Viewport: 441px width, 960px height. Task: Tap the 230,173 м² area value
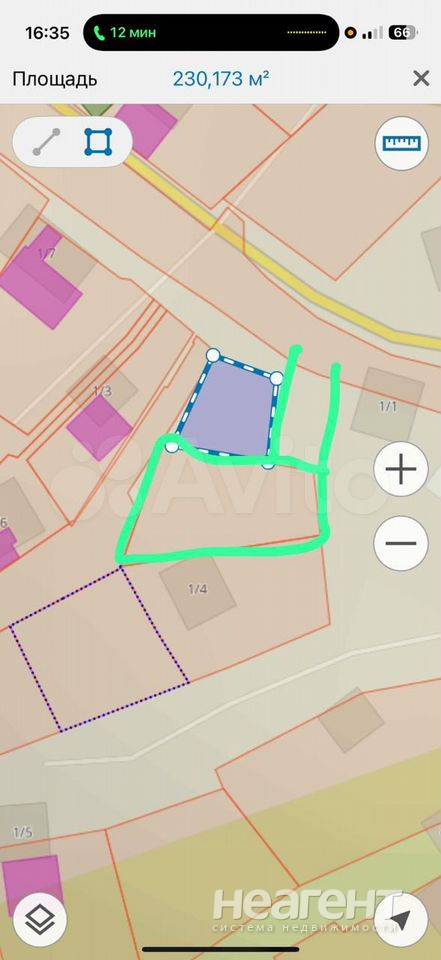[221, 79]
